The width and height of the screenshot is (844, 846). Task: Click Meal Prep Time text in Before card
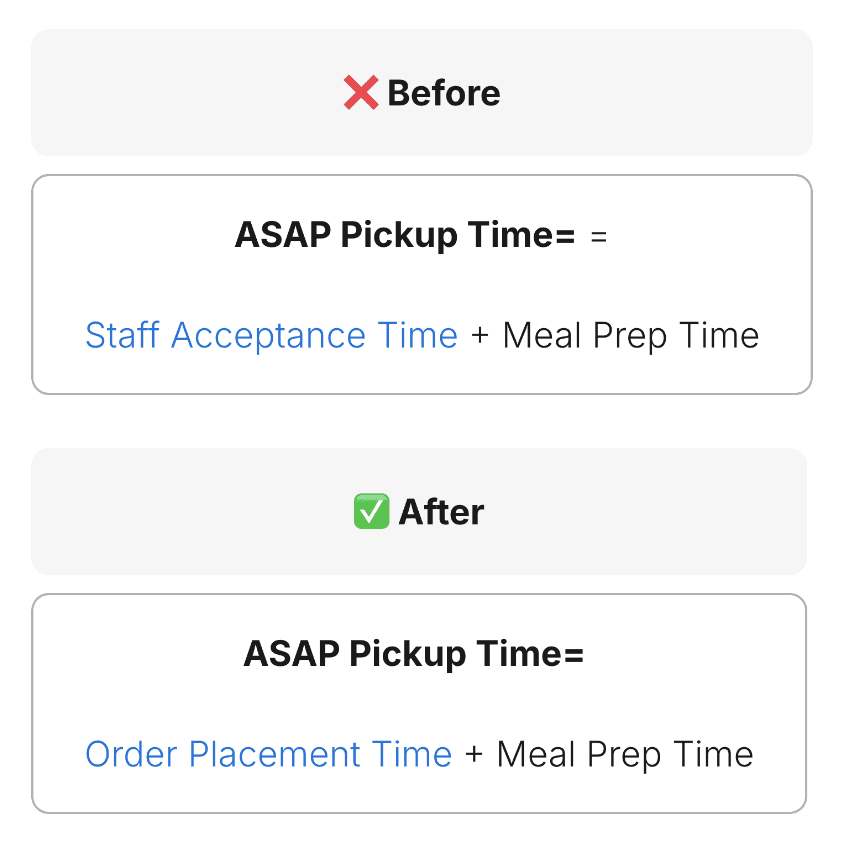pos(630,336)
